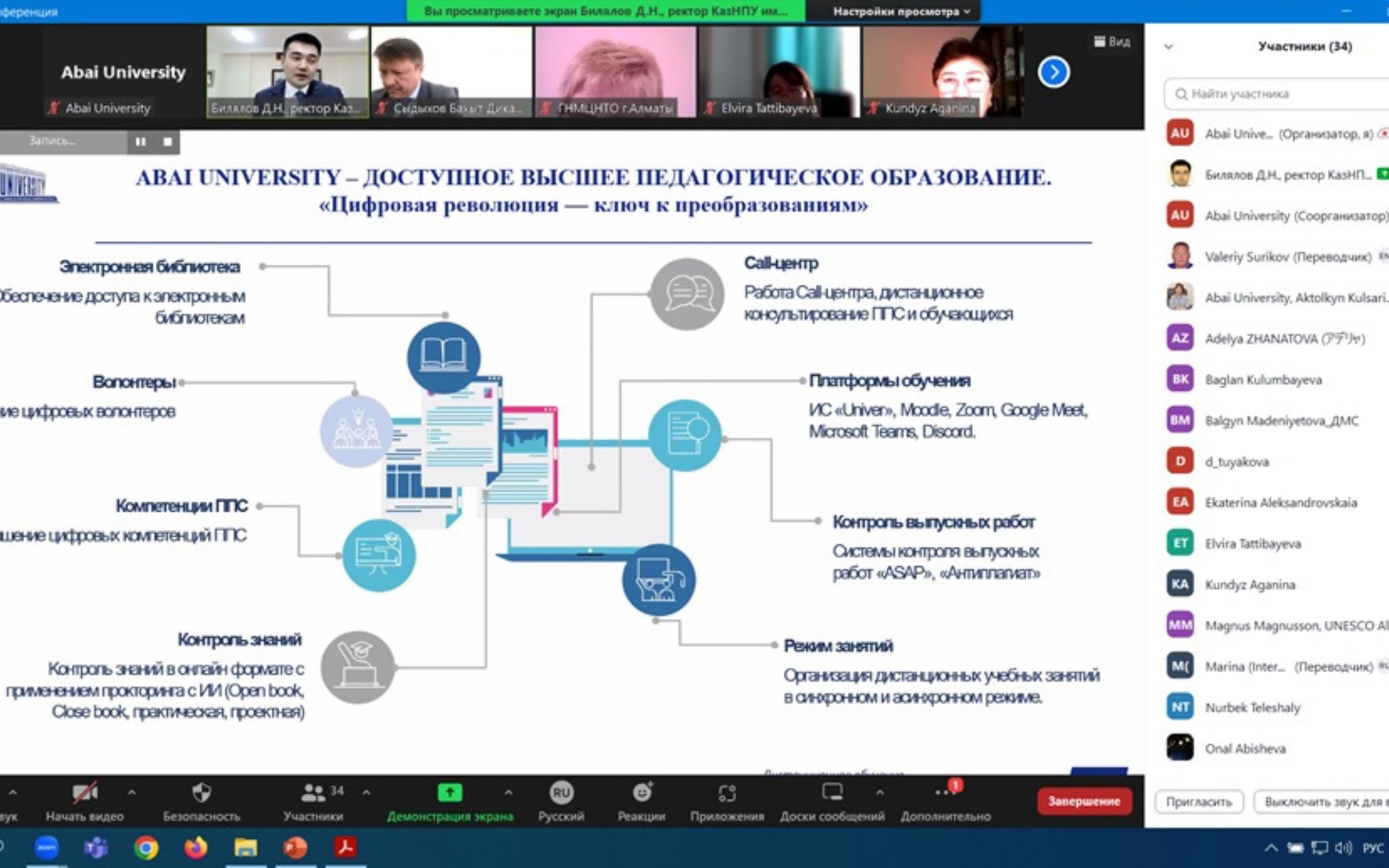1389x868 pixels.
Task: Click the red Завершение button
Action: pyautogui.click(x=1084, y=801)
